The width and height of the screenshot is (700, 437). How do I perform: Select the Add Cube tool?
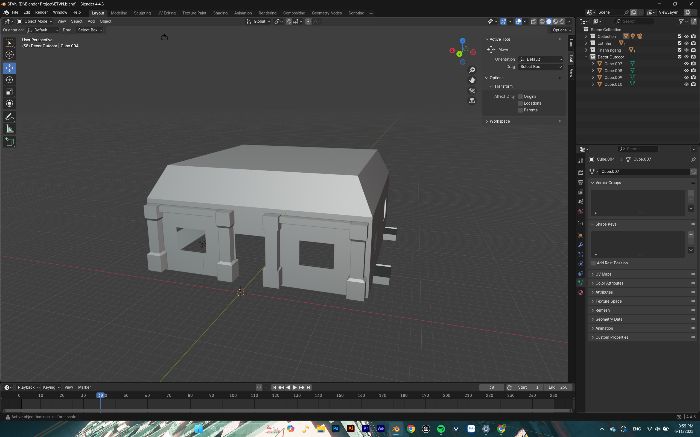click(9, 142)
